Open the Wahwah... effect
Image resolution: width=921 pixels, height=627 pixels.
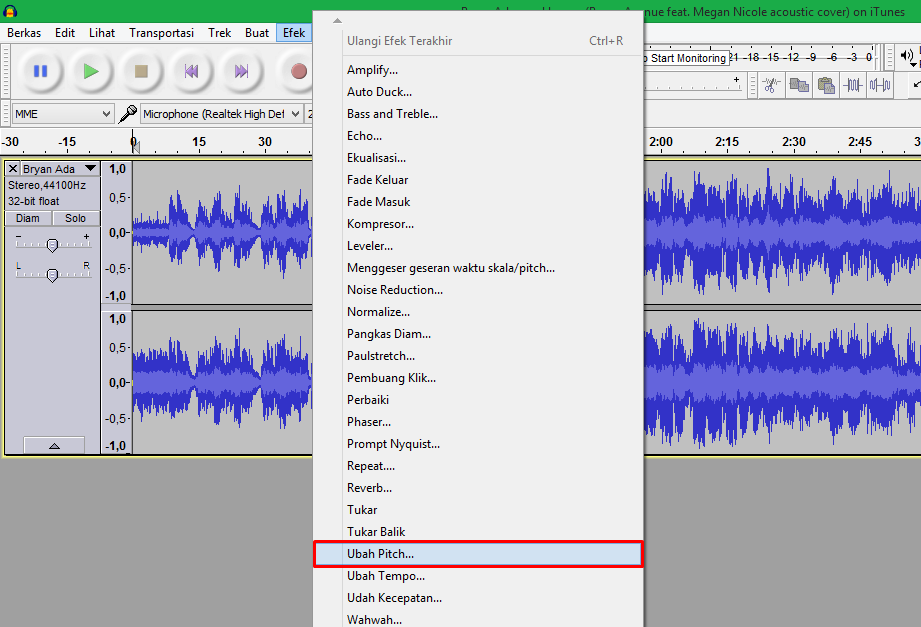pyautogui.click(x=478, y=619)
